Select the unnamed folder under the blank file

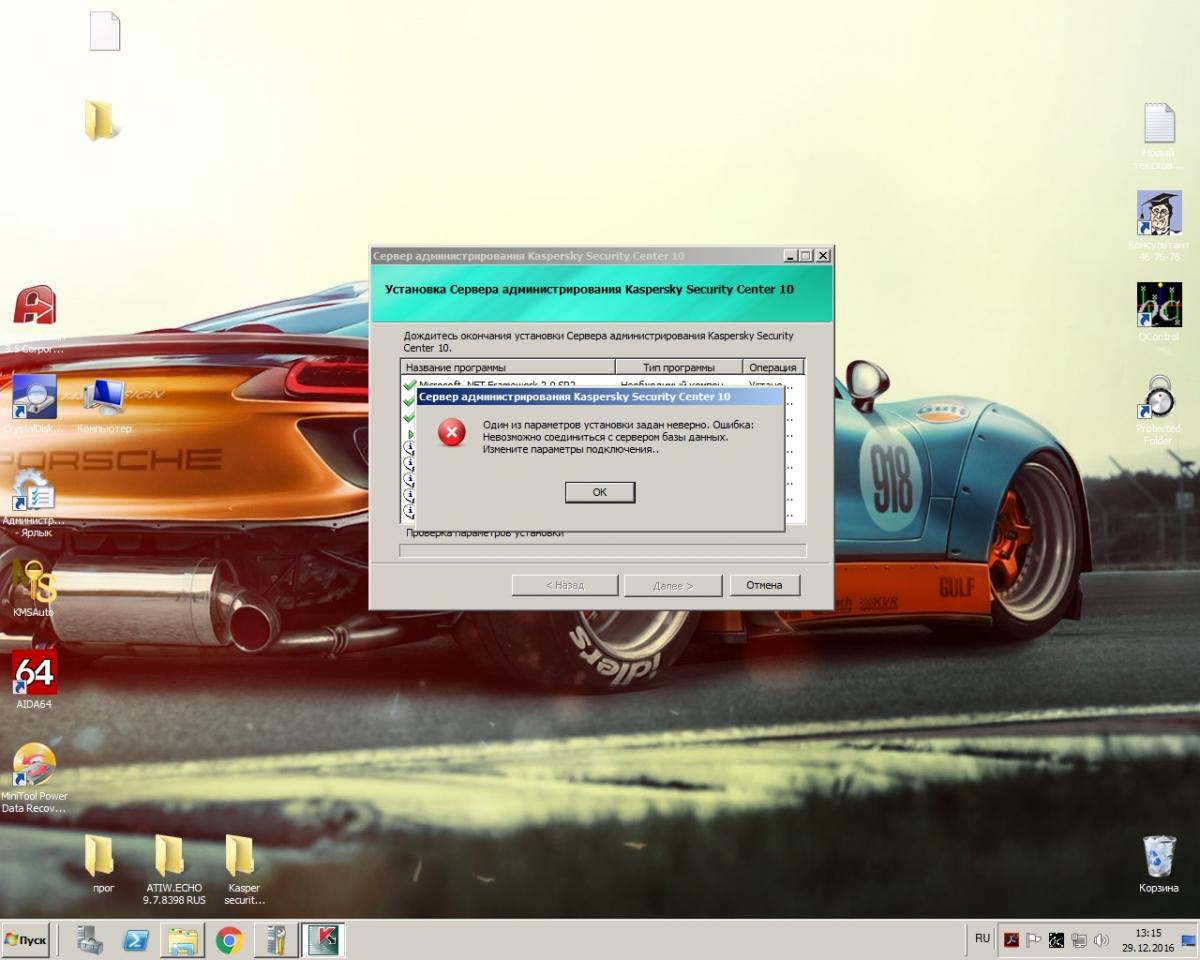100,120
